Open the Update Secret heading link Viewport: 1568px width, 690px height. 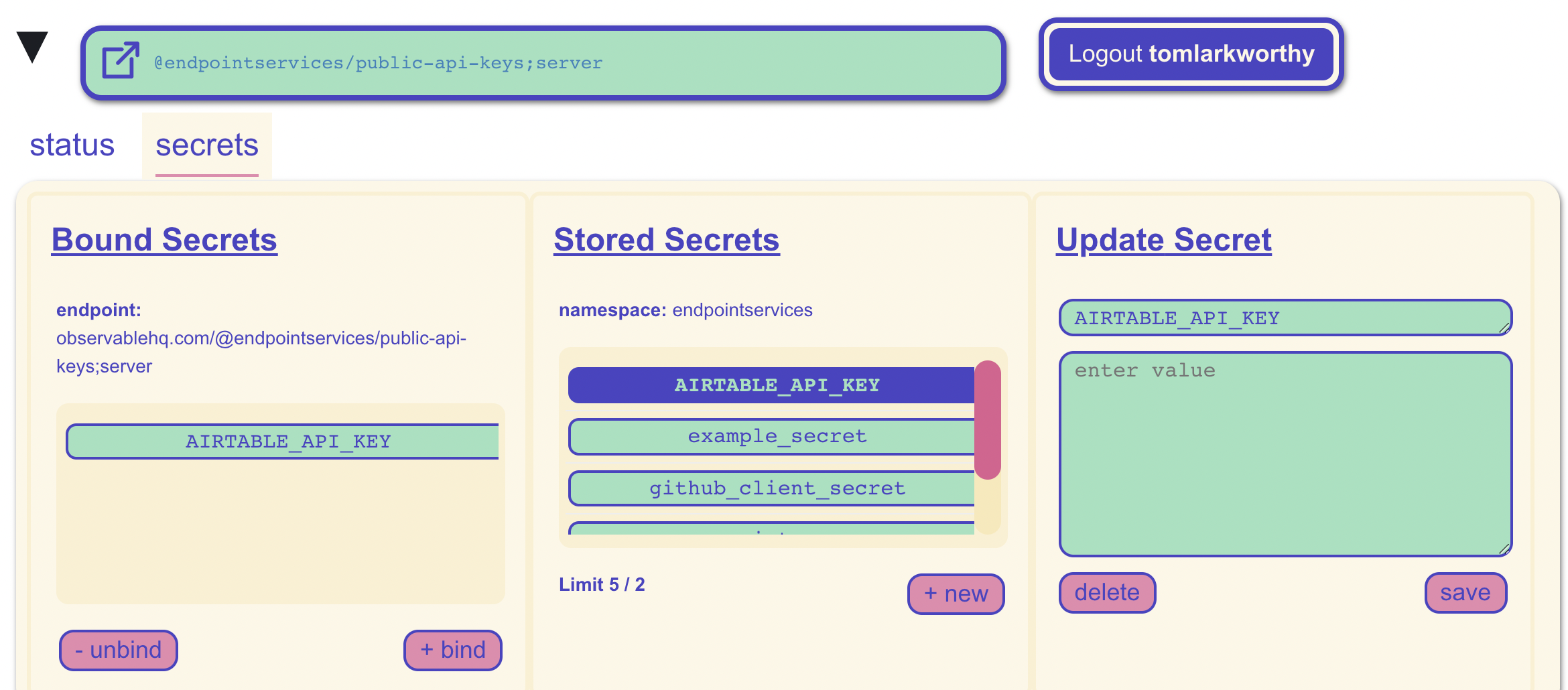tap(1163, 240)
